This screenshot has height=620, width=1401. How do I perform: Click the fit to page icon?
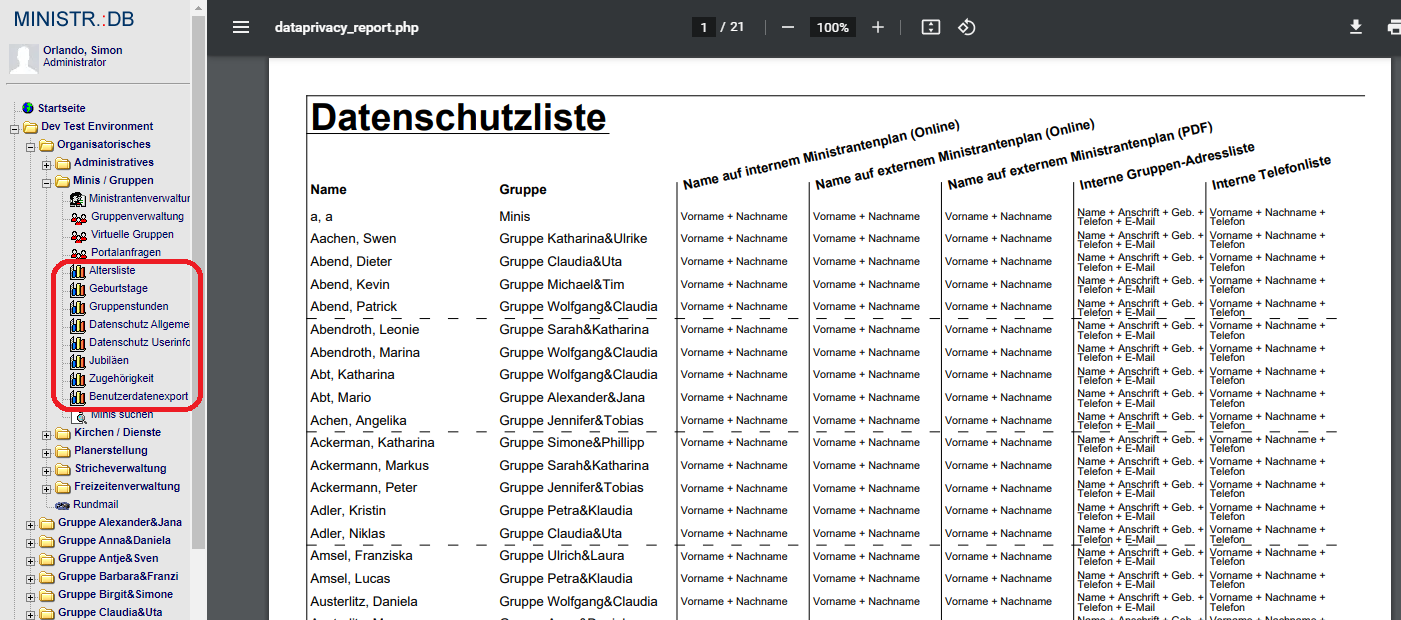tap(931, 27)
